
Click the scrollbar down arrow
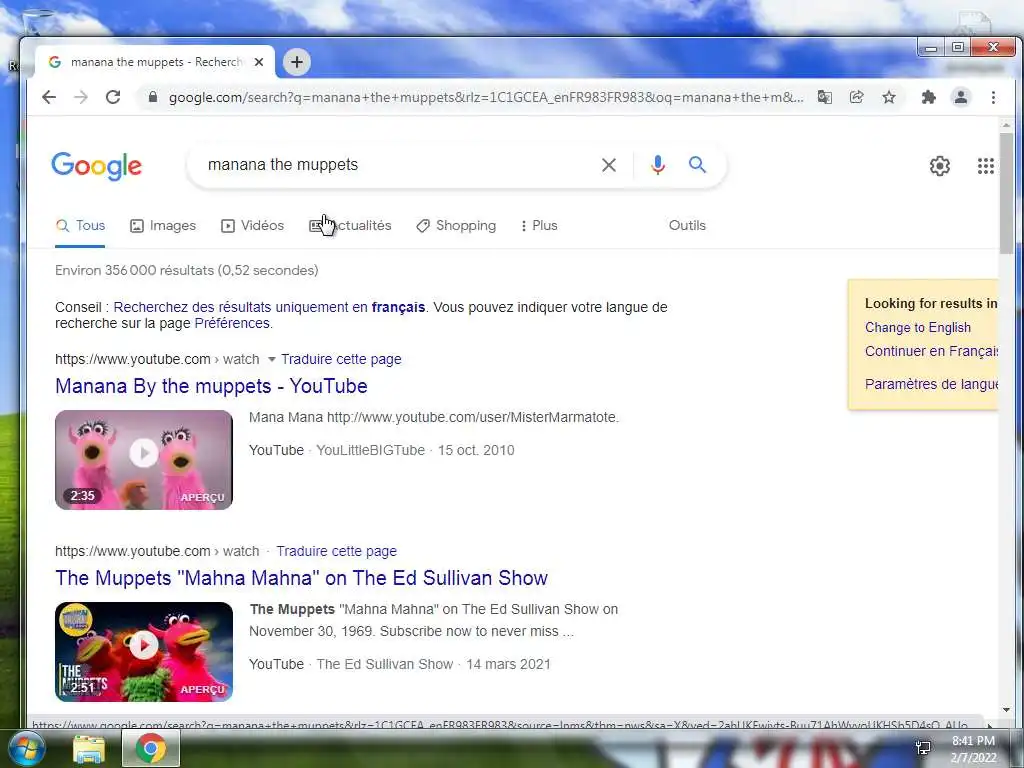click(1006, 709)
